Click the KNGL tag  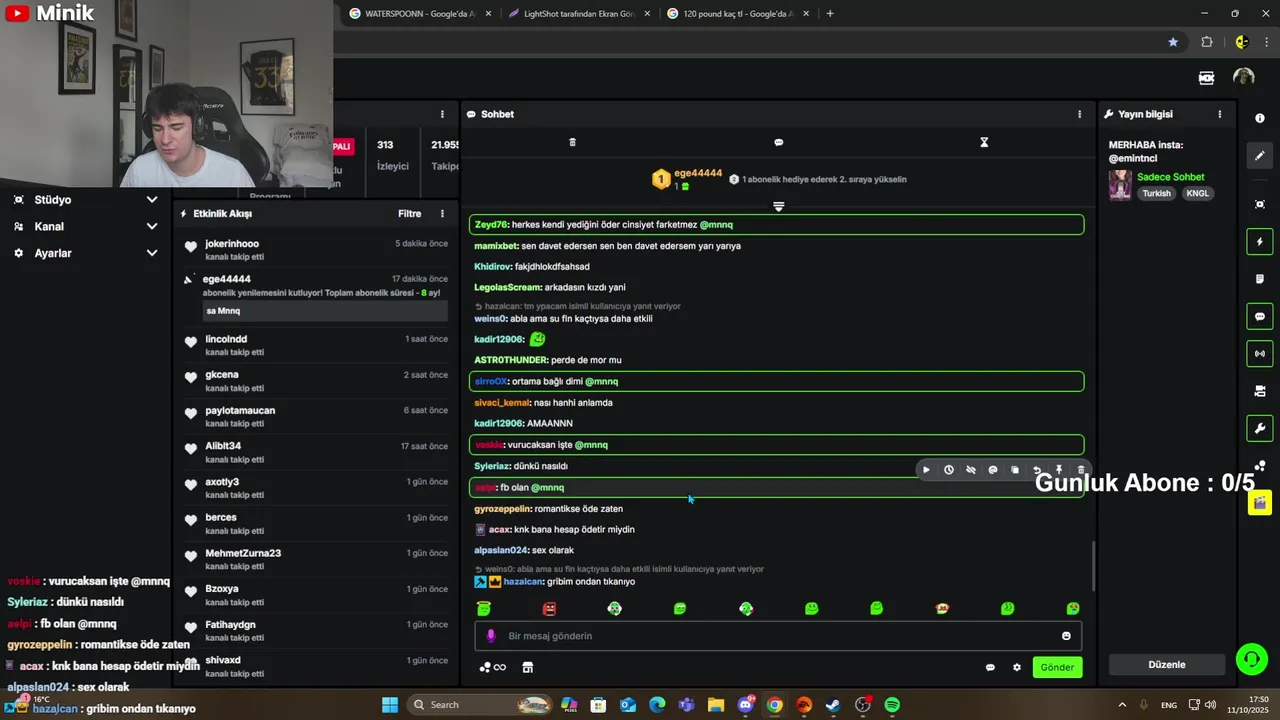pos(1197,194)
